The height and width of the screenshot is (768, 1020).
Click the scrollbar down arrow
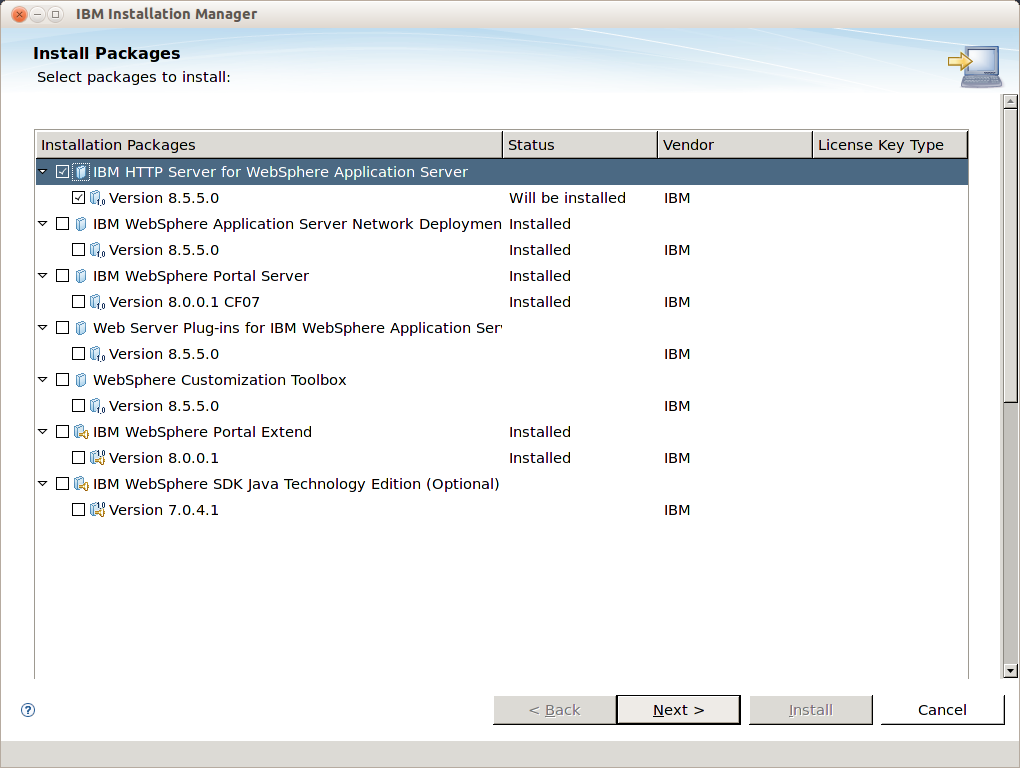(1010, 670)
